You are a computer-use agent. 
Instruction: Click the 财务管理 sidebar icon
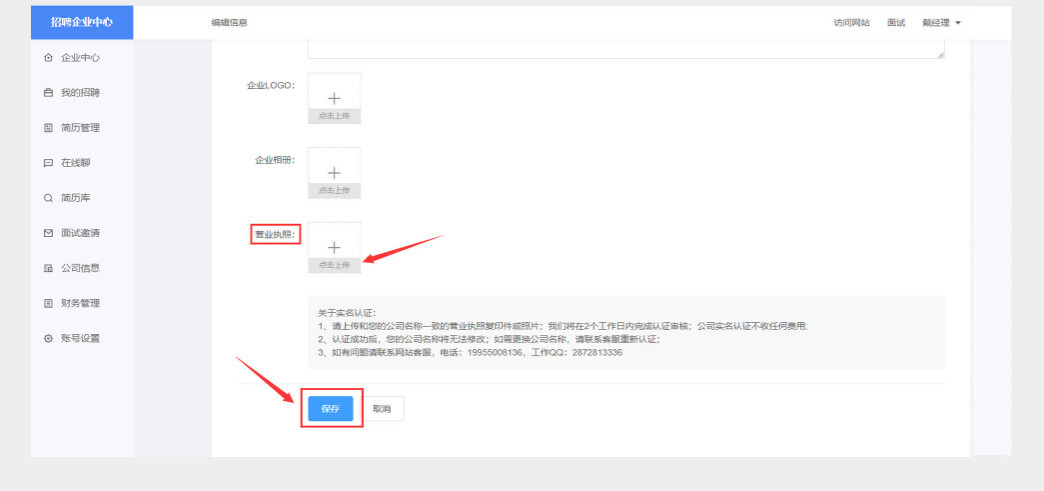coord(48,303)
